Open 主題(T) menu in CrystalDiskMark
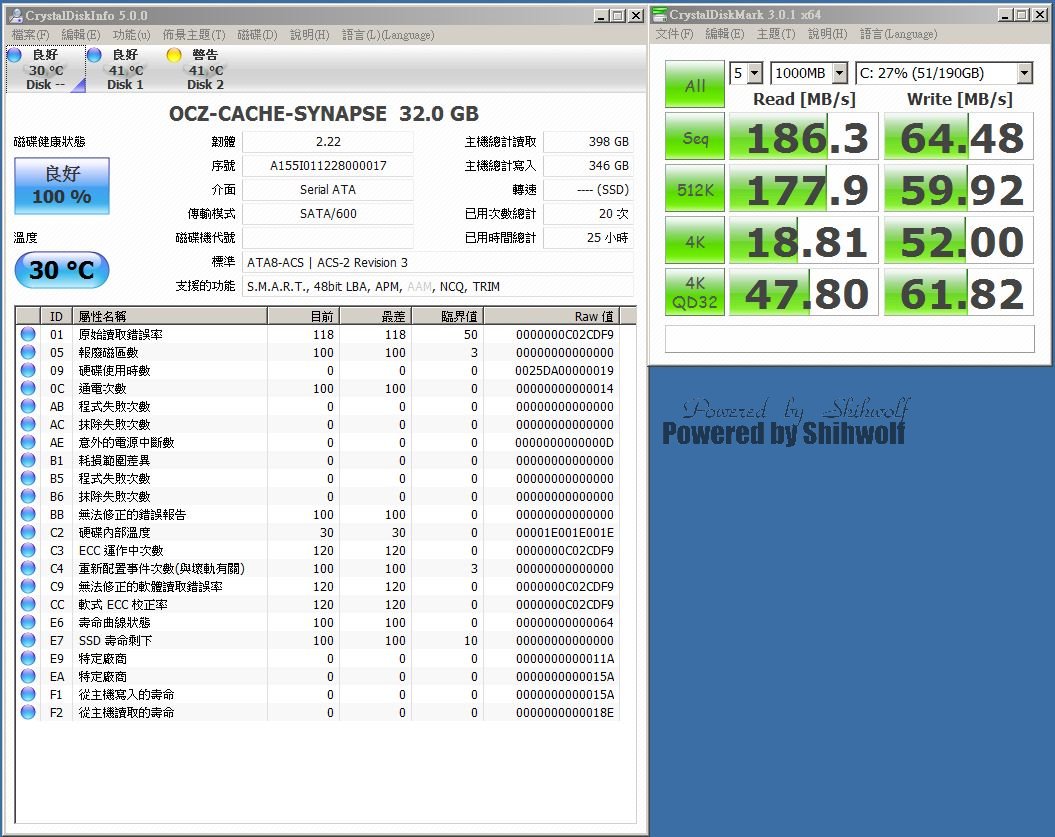 tap(776, 34)
